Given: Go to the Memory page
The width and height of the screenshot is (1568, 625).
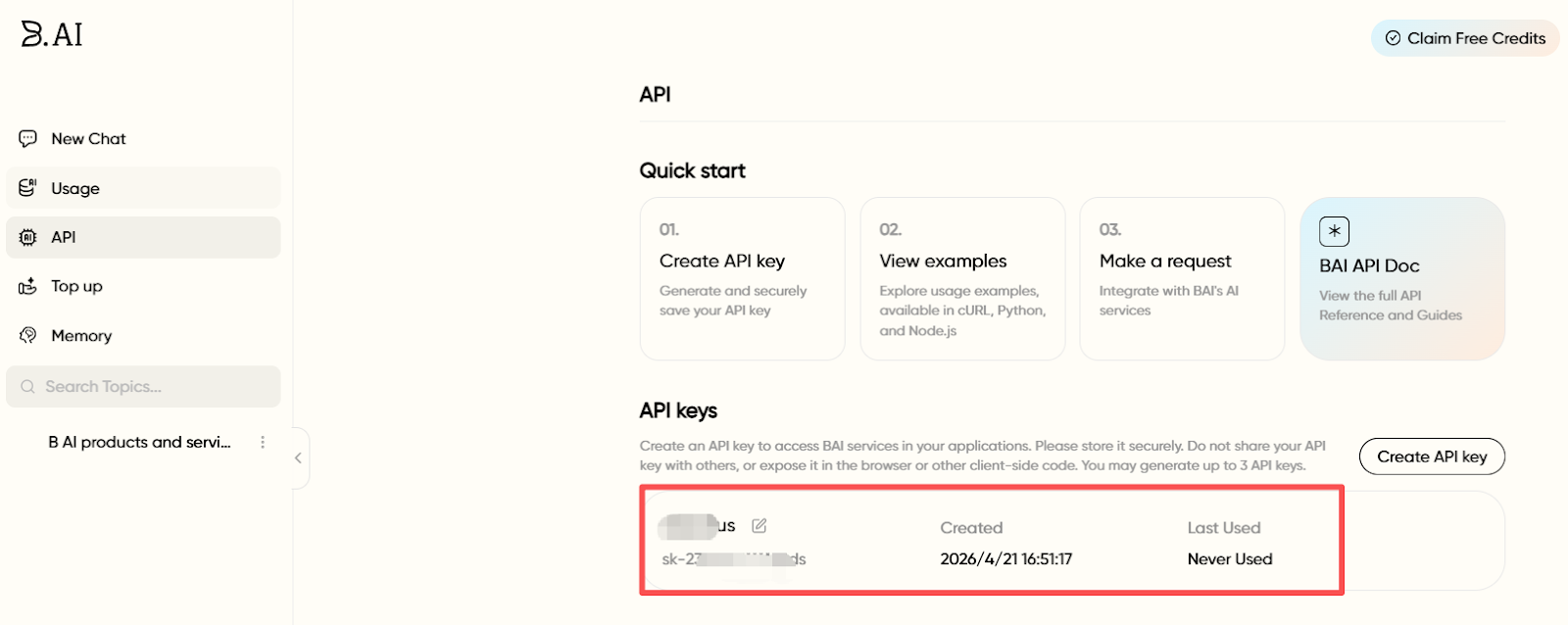Looking at the screenshot, I should [x=82, y=335].
